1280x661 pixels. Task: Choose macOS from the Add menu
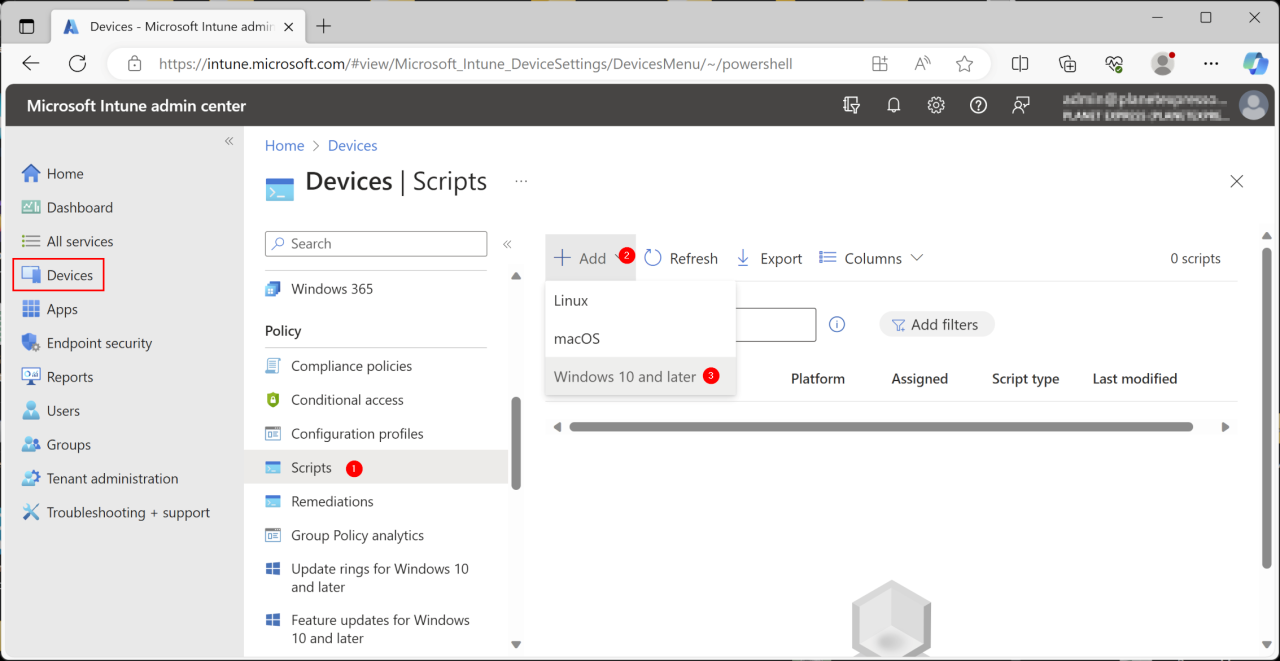pyautogui.click(x=577, y=338)
